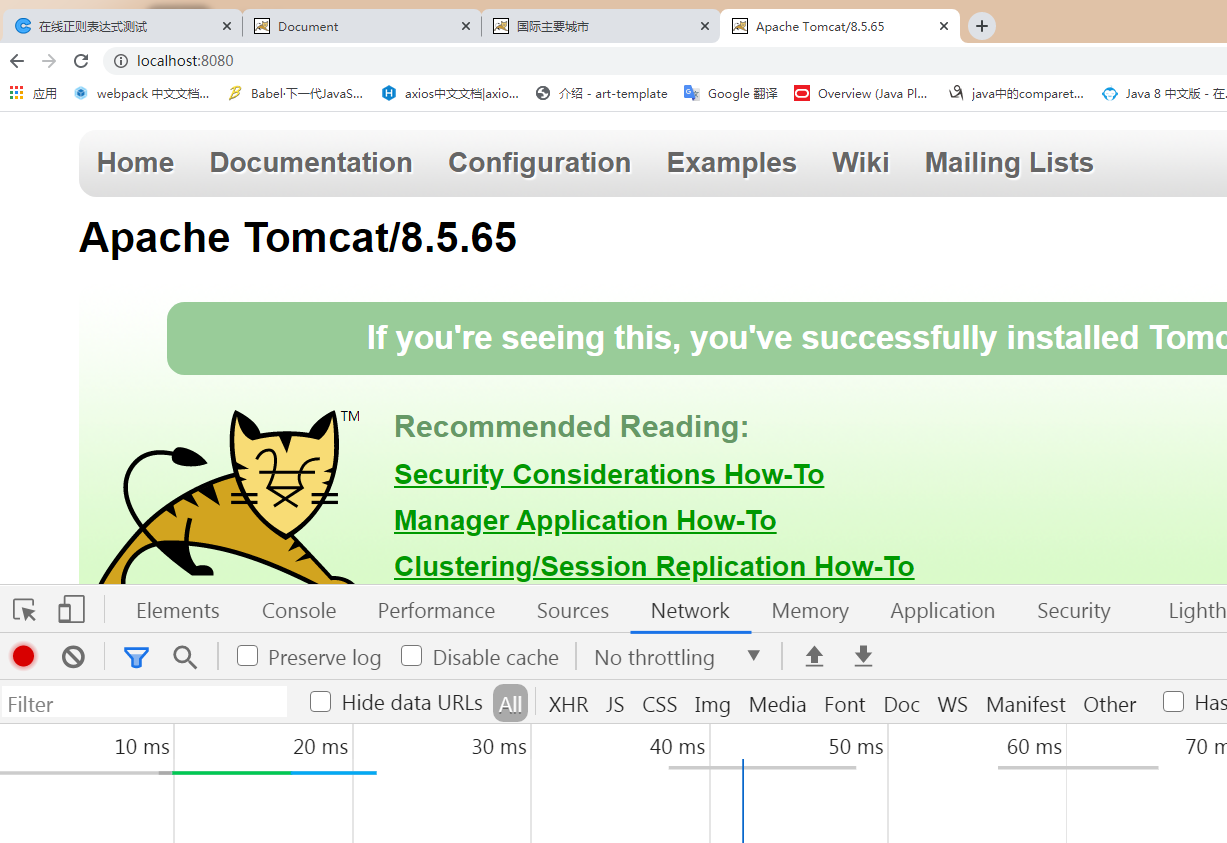Image resolution: width=1227 pixels, height=843 pixels.
Task: Click the browser forward arrow
Action: click(49, 61)
